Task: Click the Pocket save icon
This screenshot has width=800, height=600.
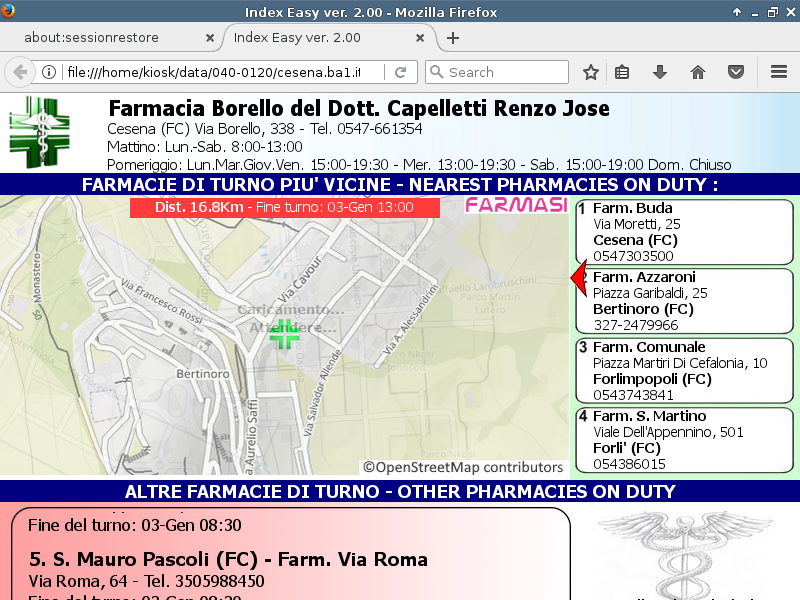Action: tap(735, 72)
